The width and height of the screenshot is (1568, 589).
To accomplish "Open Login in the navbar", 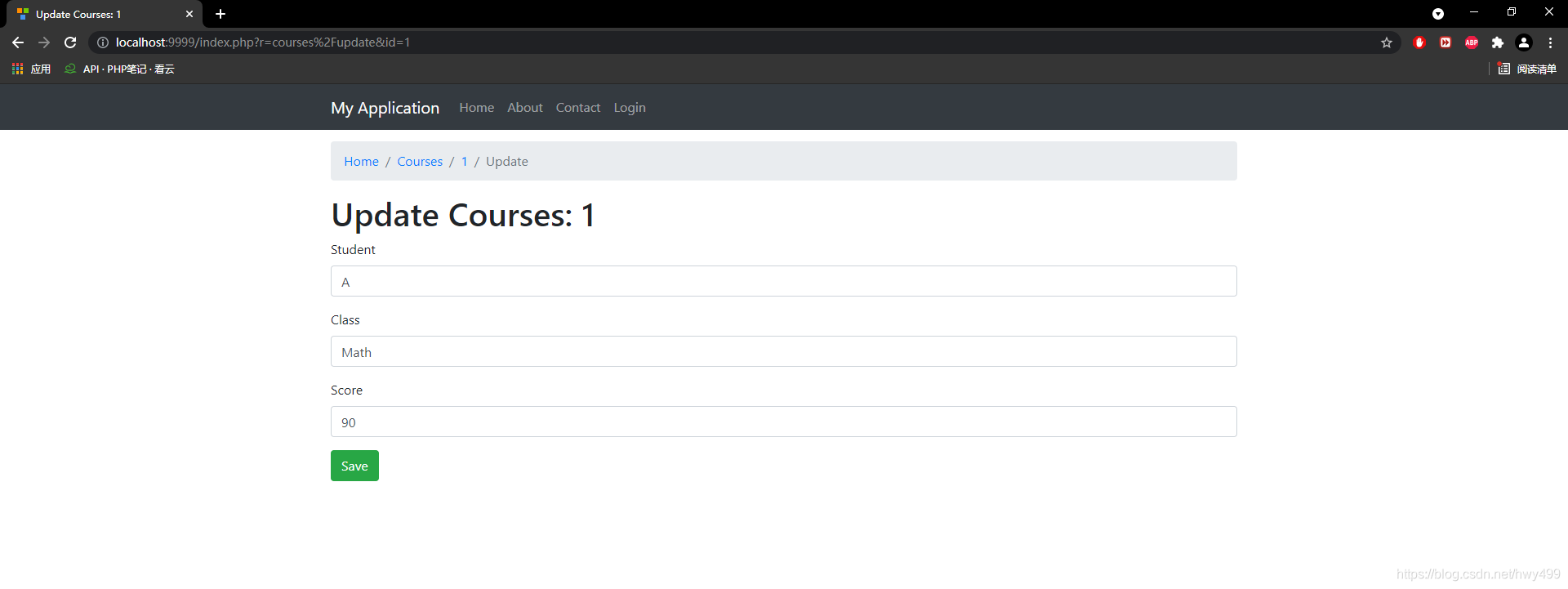I will 630,108.
